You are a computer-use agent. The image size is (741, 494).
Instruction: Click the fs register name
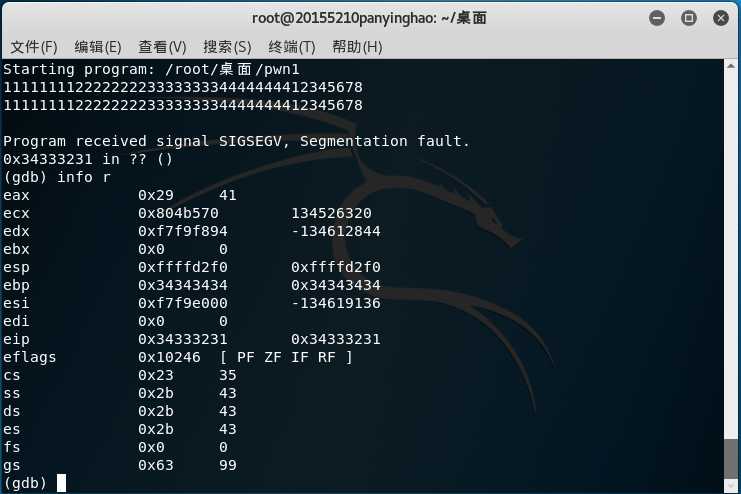(12, 447)
